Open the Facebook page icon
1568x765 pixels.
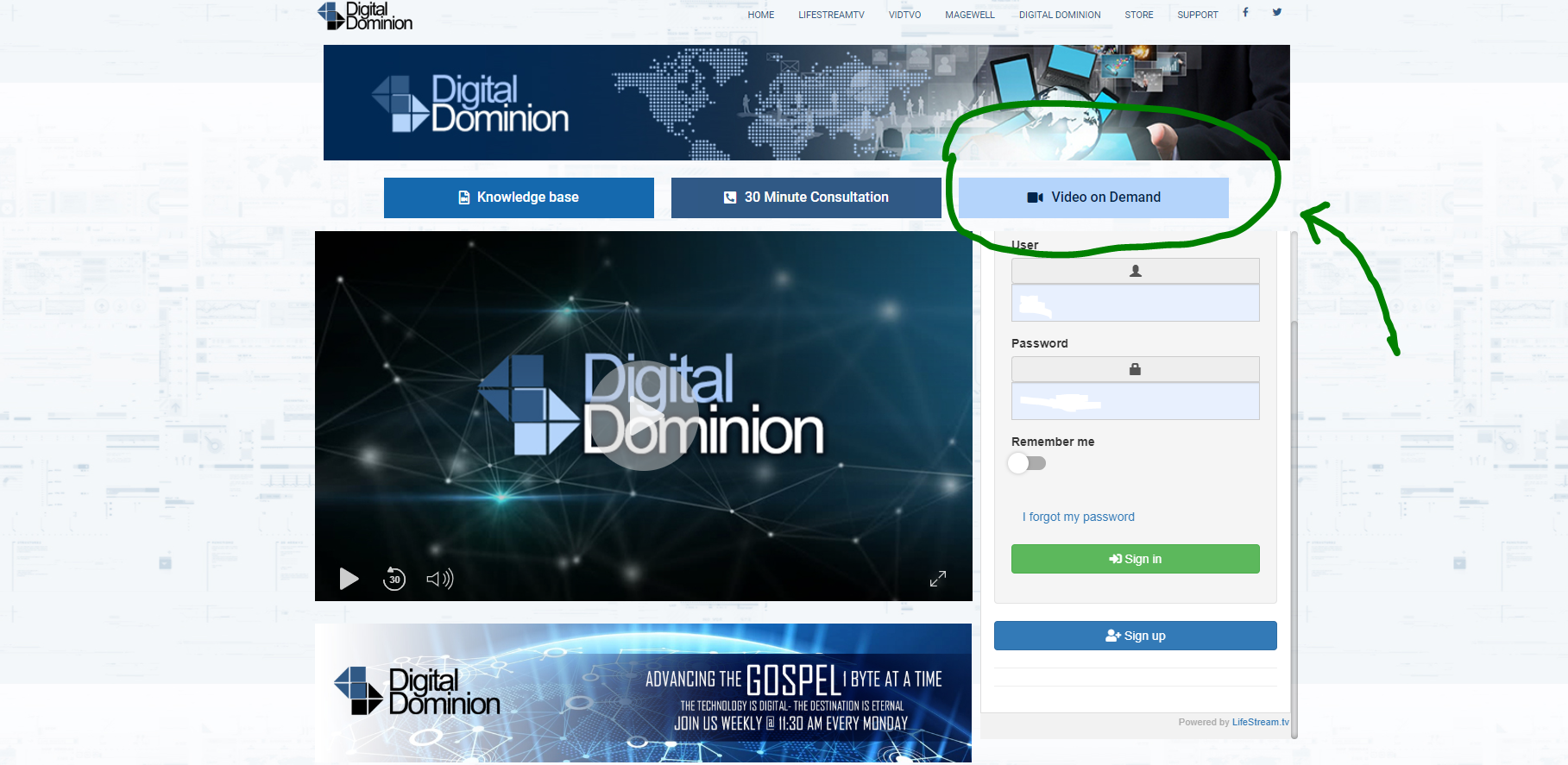tap(1245, 12)
